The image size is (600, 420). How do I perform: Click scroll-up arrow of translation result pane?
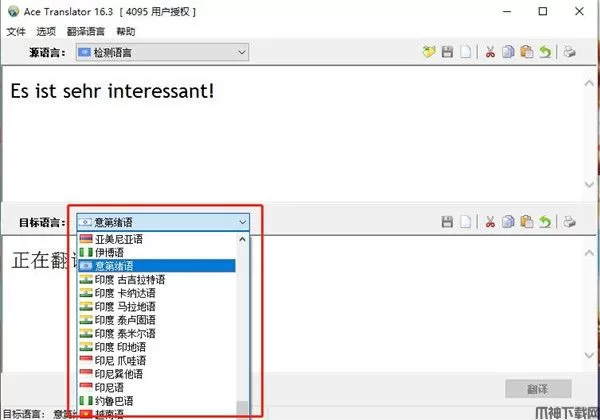pos(589,253)
